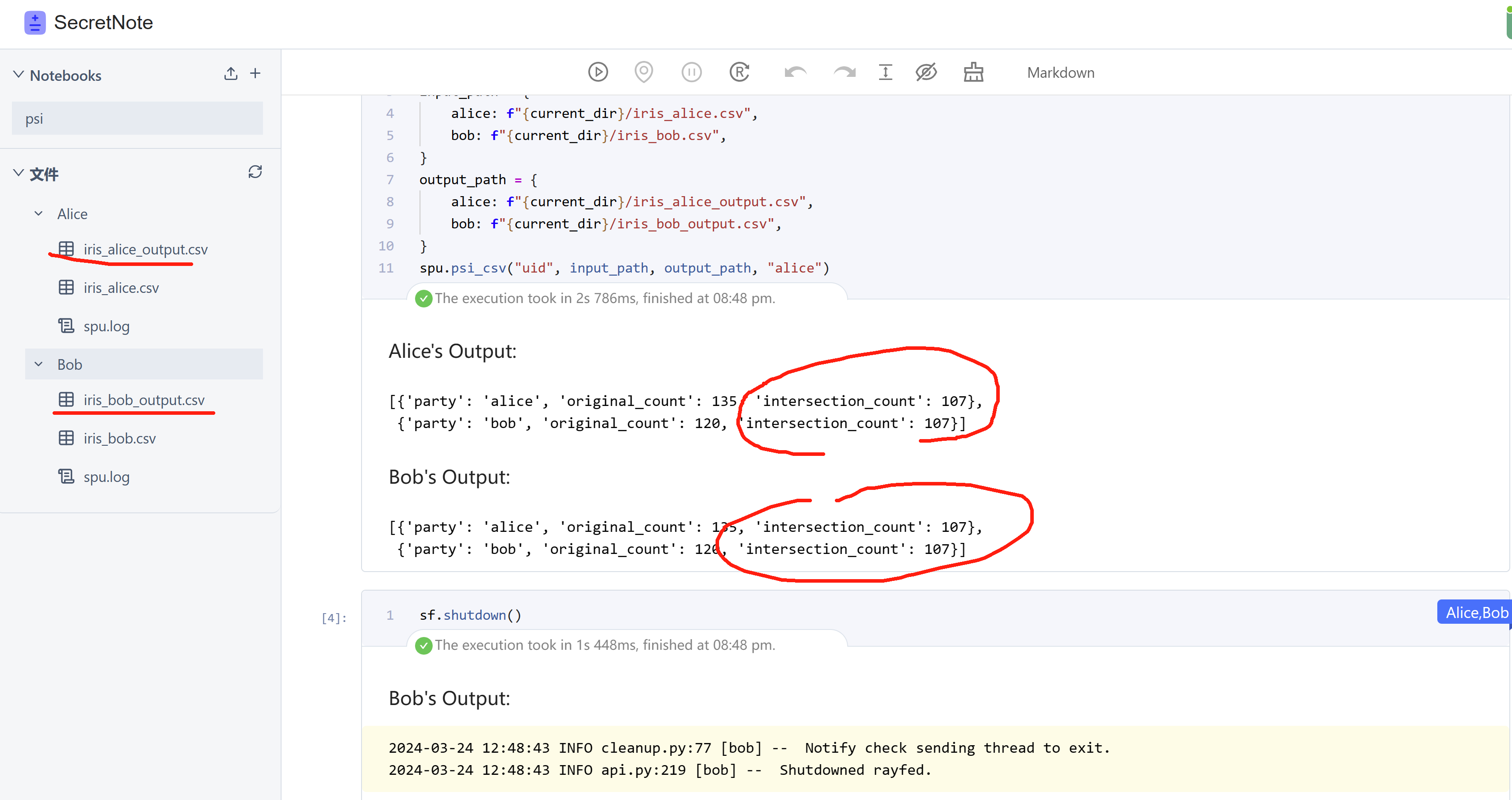1512x800 pixels.
Task: Open iris_alice_output.csv file
Action: pos(145,249)
